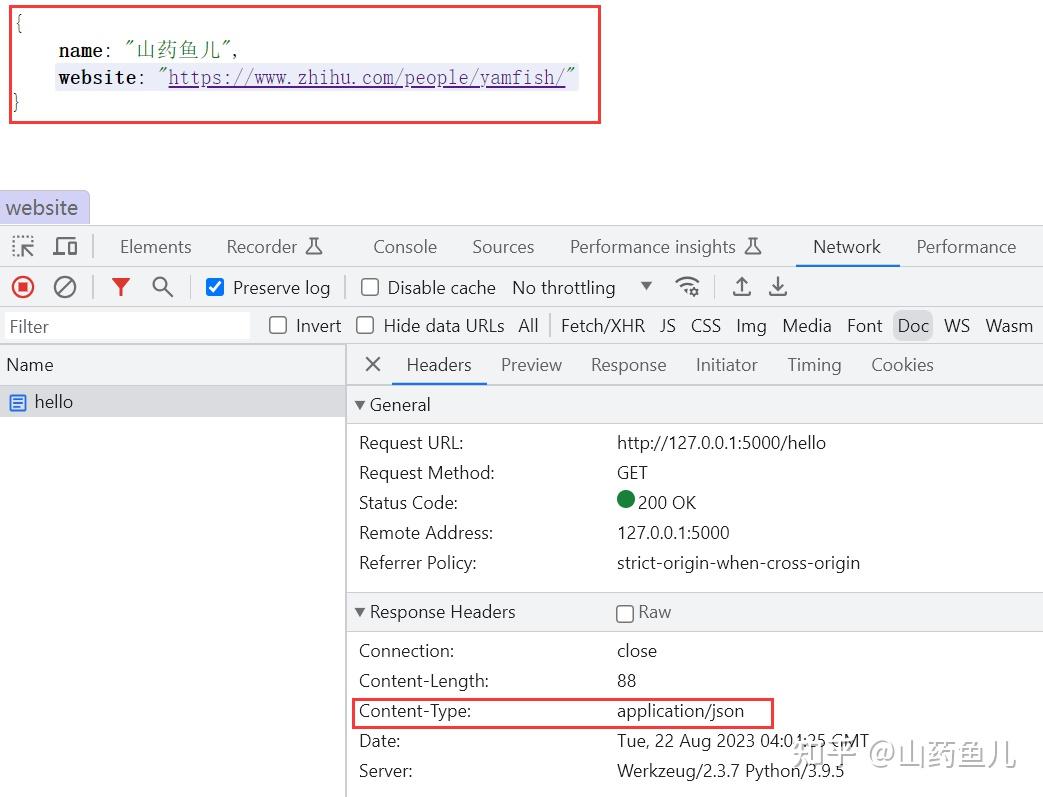Open the network search magnifier
This screenshot has height=797, width=1043.
pos(162,287)
